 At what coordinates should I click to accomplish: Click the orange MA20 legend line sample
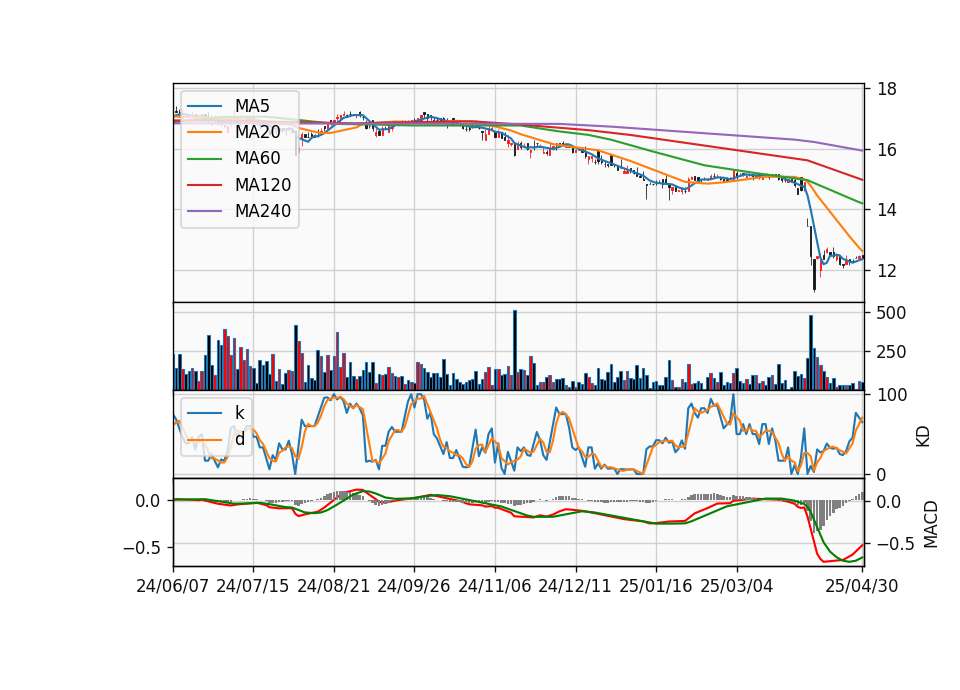click(x=204, y=132)
